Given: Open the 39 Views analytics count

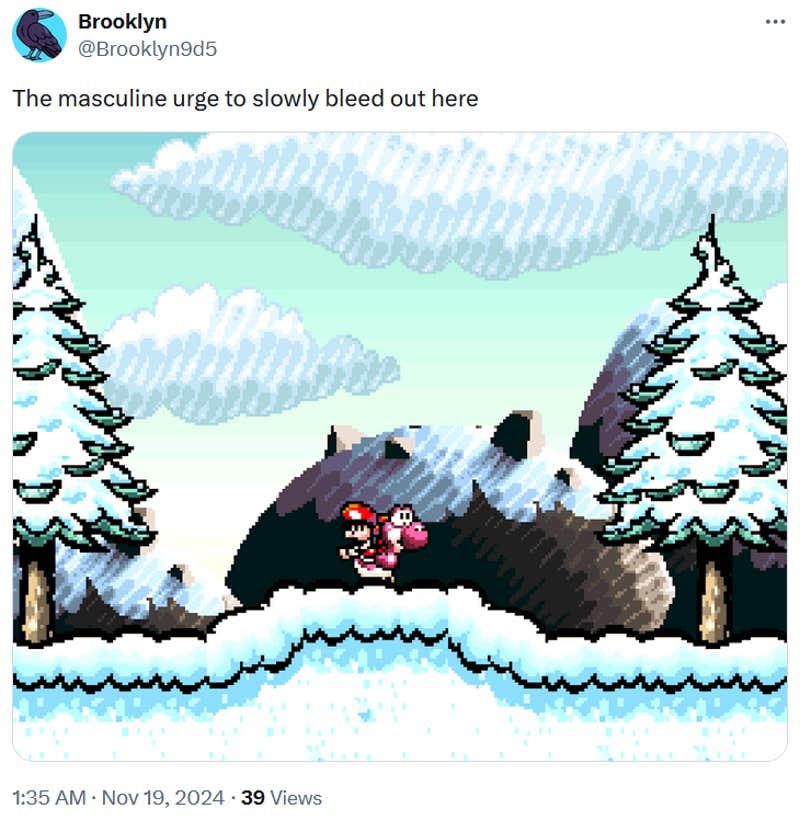Looking at the screenshot, I should (x=281, y=798).
